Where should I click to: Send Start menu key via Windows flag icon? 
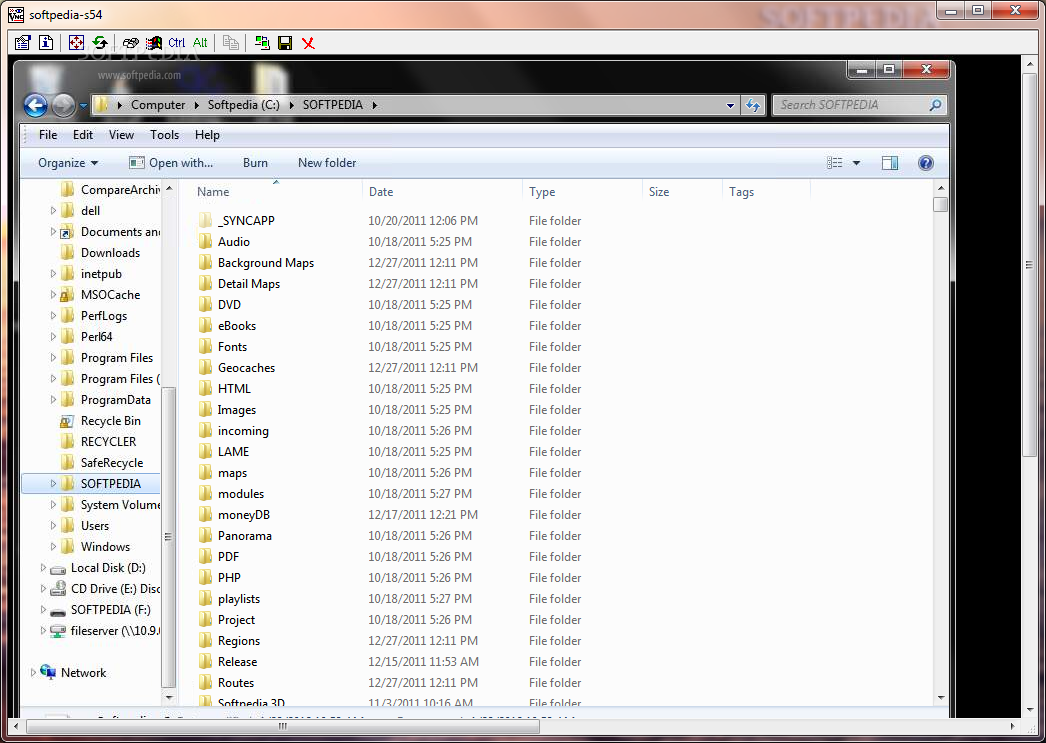point(153,43)
